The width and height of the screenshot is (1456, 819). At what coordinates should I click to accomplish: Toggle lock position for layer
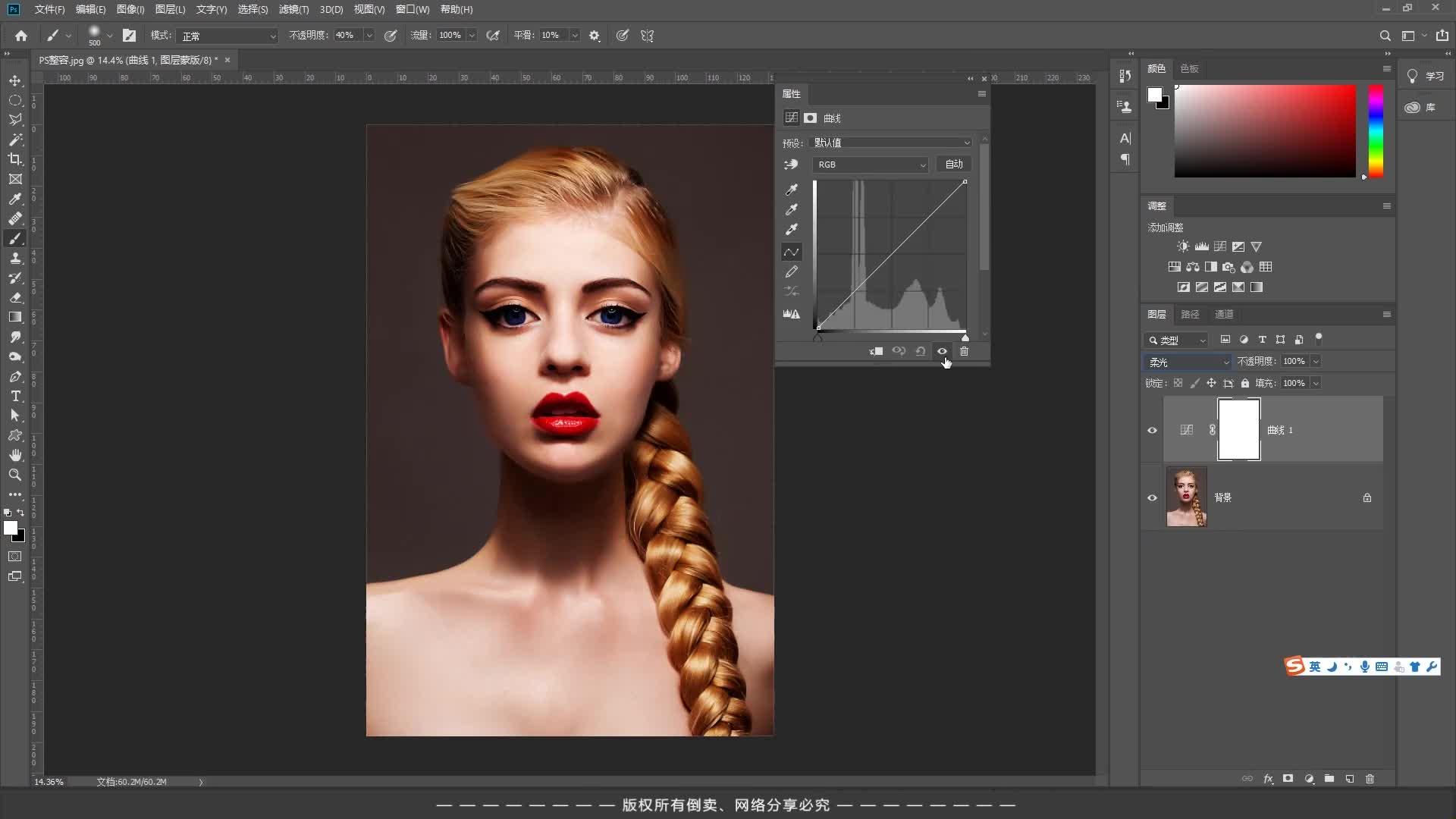[1211, 383]
